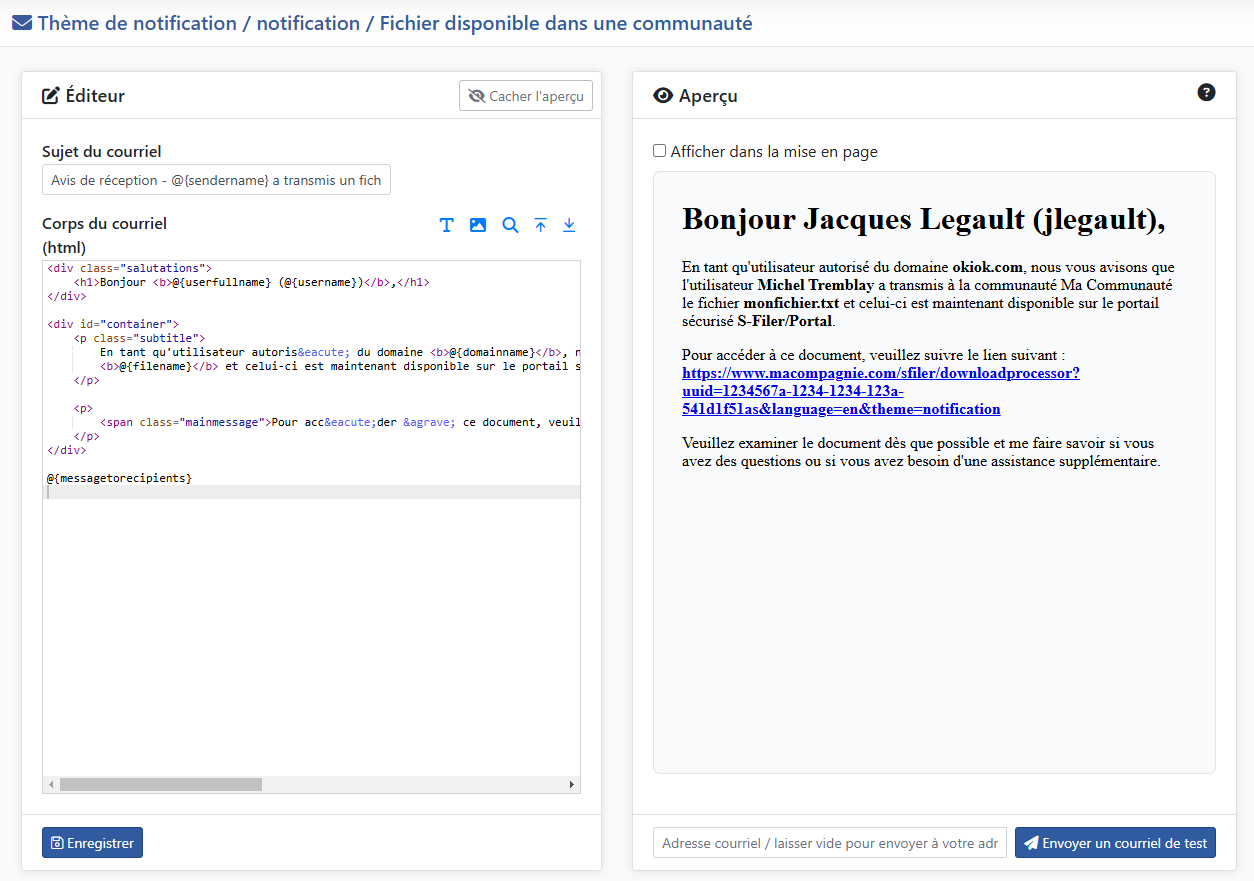Click the <div class="salutations"> code line

[129, 268]
